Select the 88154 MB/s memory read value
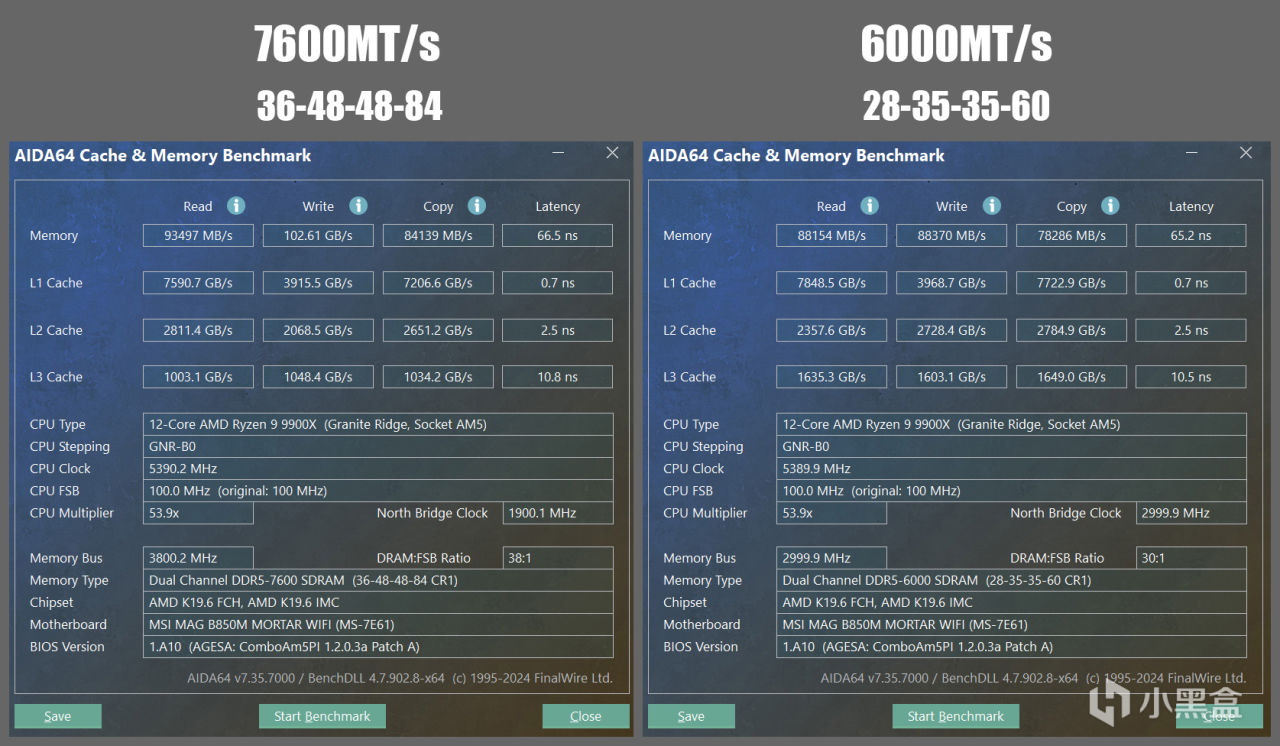Viewport: 1280px width, 746px height. [832, 236]
